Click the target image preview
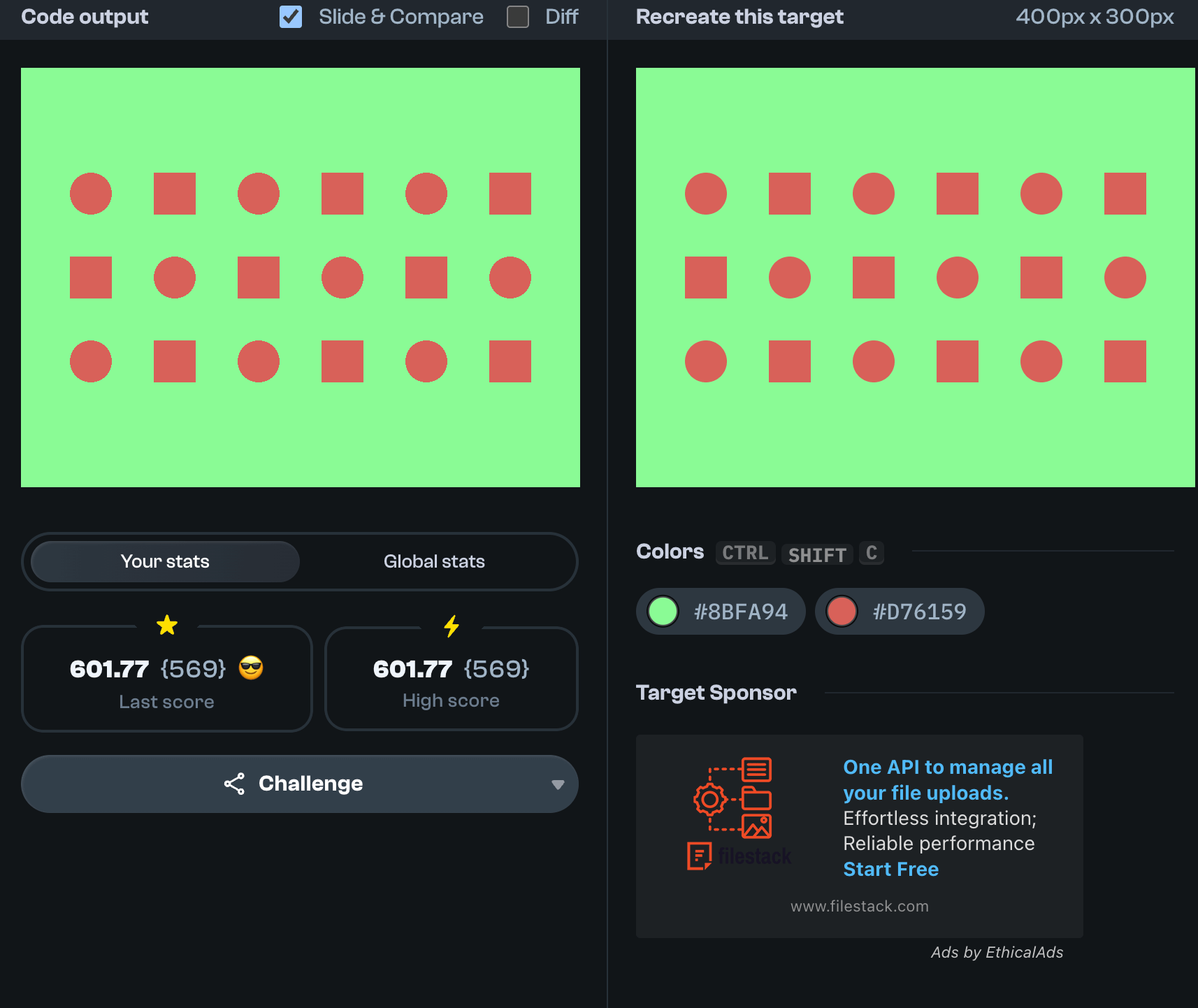The width and height of the screenshot is (1198, 1008). coord(915,278)
